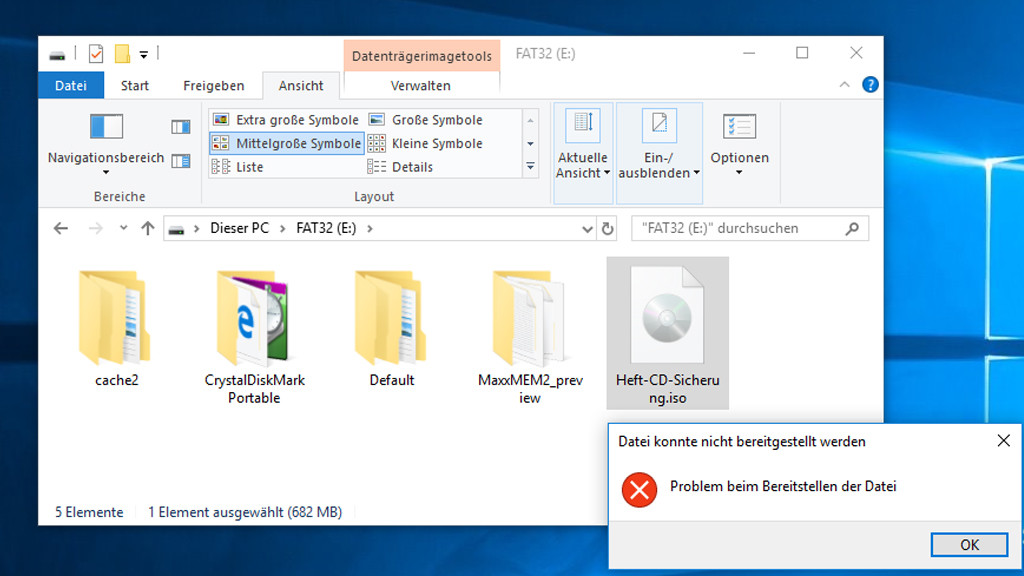Open the Aktuelle Ansicht dropdown
Screen dimensions: 1024x576
(x=583, y=153)
